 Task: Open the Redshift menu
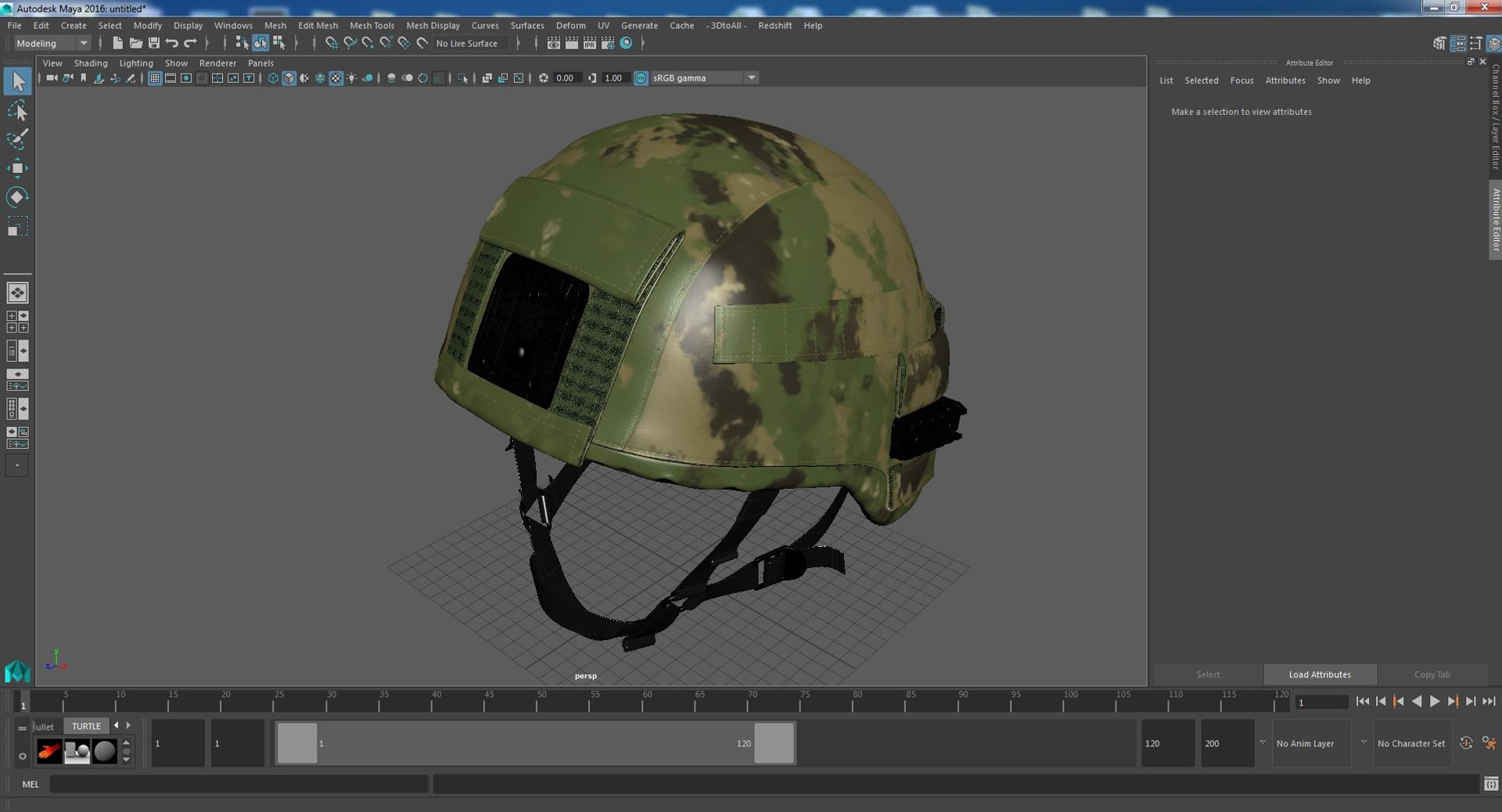coord(774,25)
